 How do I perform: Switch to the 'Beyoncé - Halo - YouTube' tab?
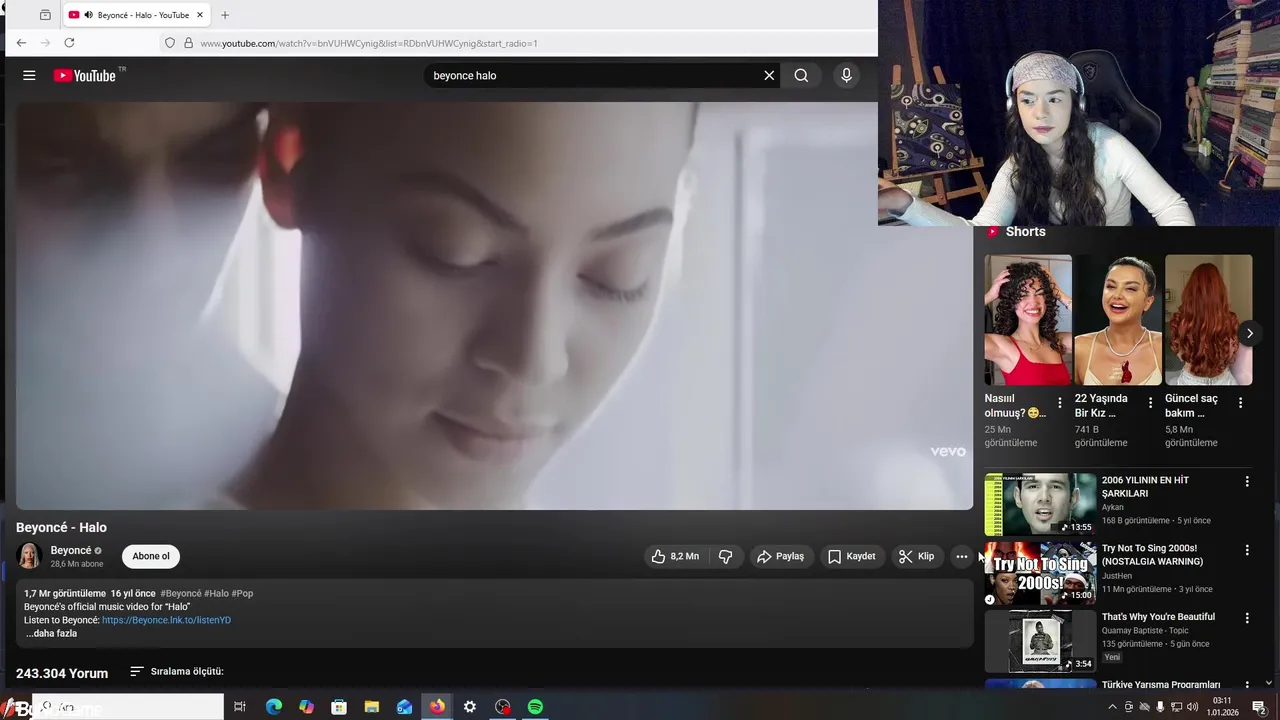coord(137,15)
